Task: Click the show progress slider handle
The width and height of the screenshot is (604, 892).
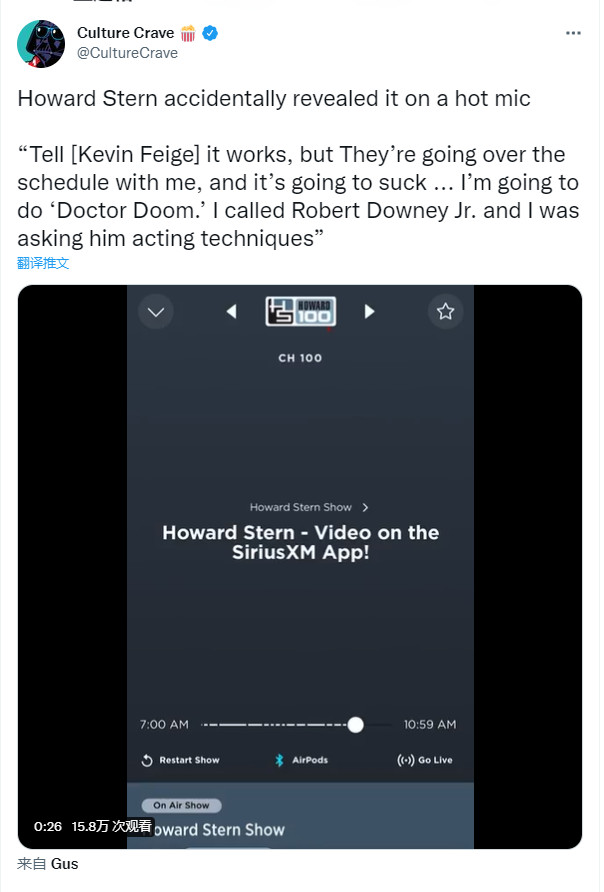Action: click(355, 724)
